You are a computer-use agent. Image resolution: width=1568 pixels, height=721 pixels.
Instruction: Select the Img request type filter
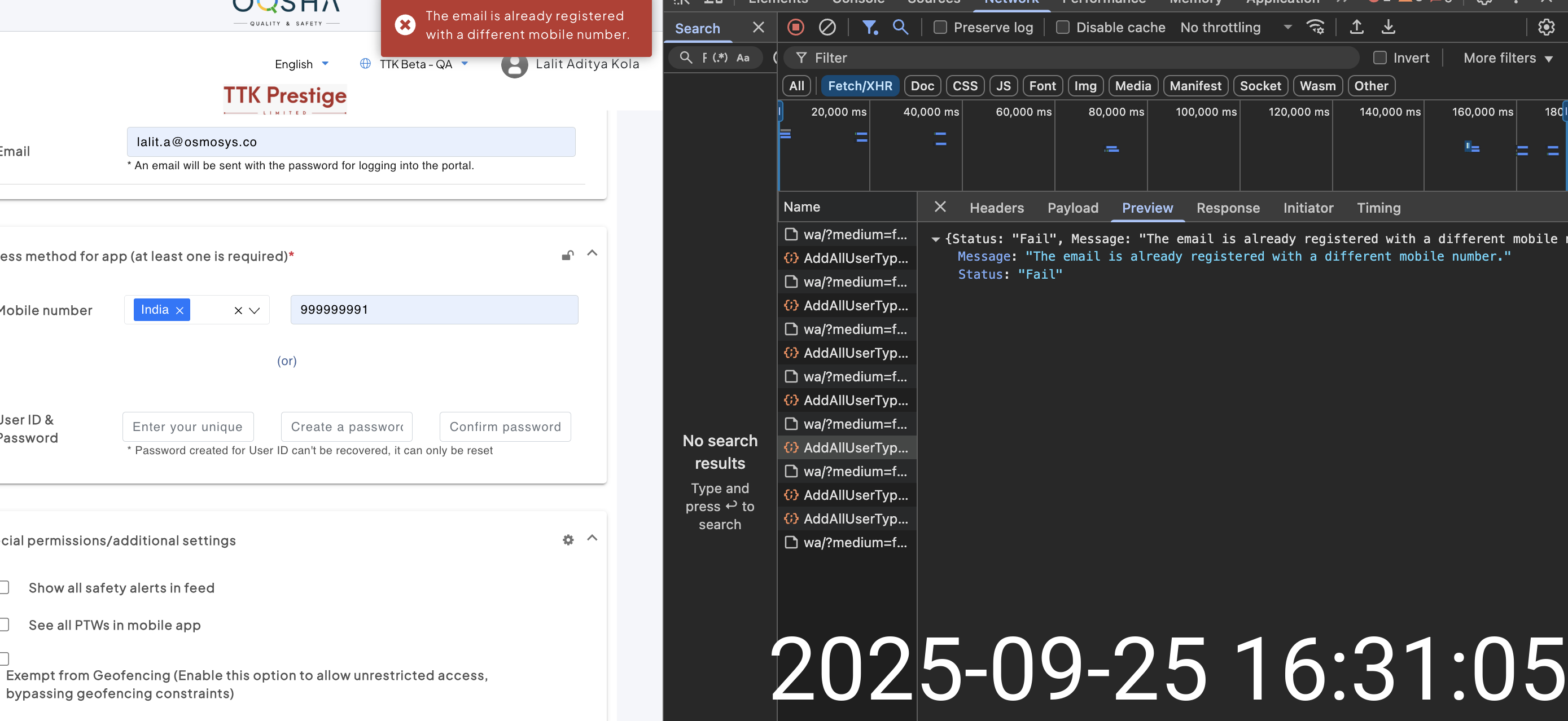coord(1085,86)
